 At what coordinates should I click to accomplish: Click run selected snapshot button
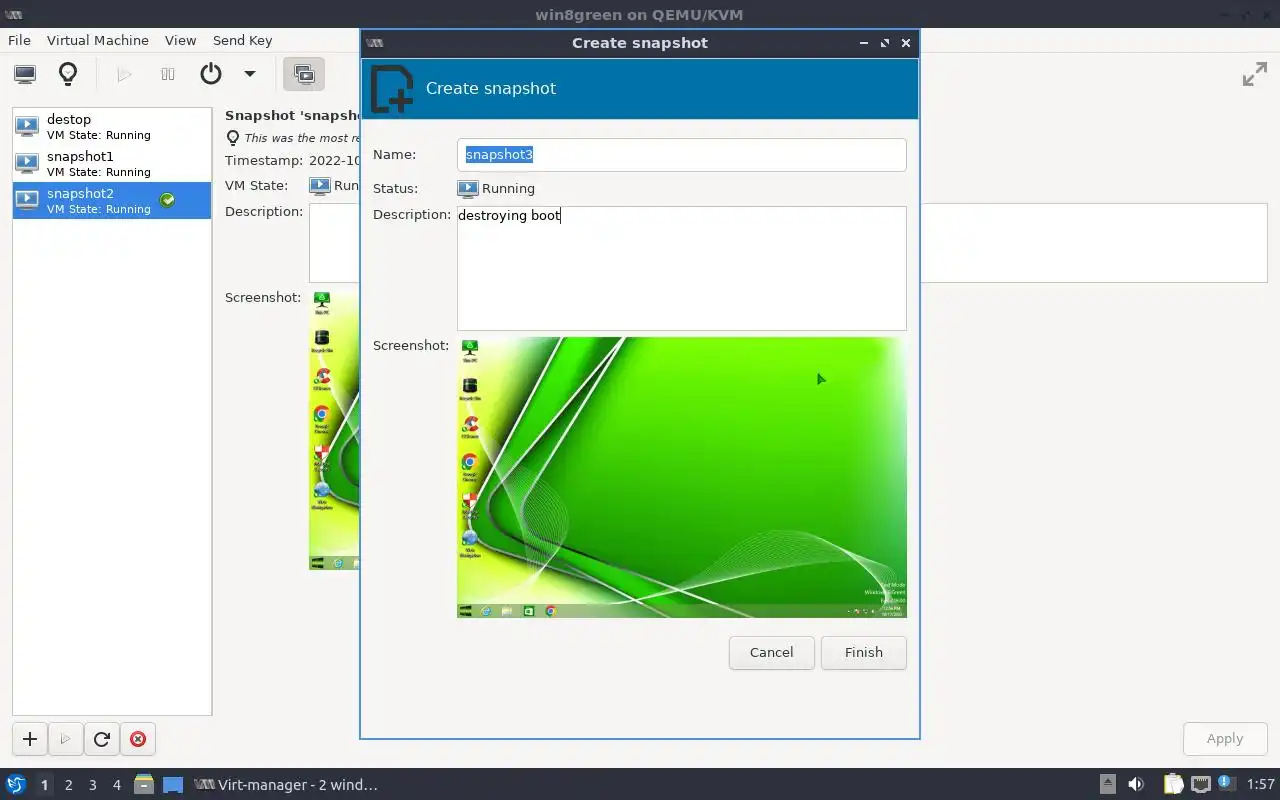pos(65,739)
